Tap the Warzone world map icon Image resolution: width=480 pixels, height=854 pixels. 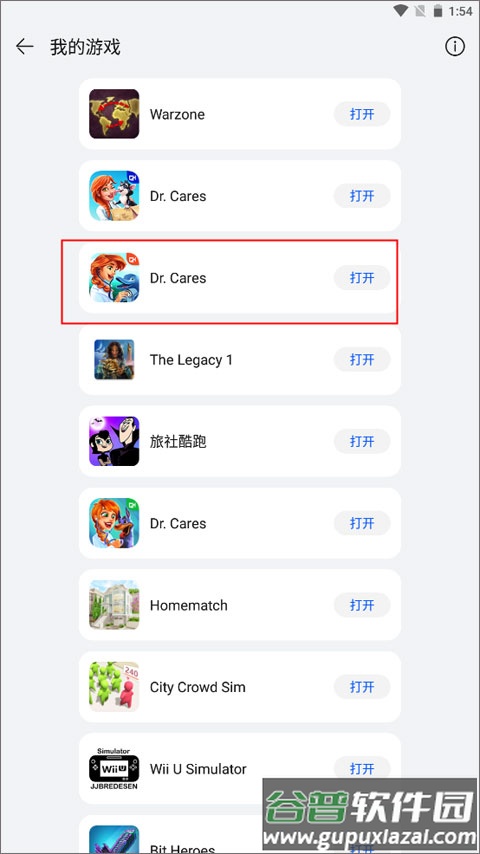point(114,114)
